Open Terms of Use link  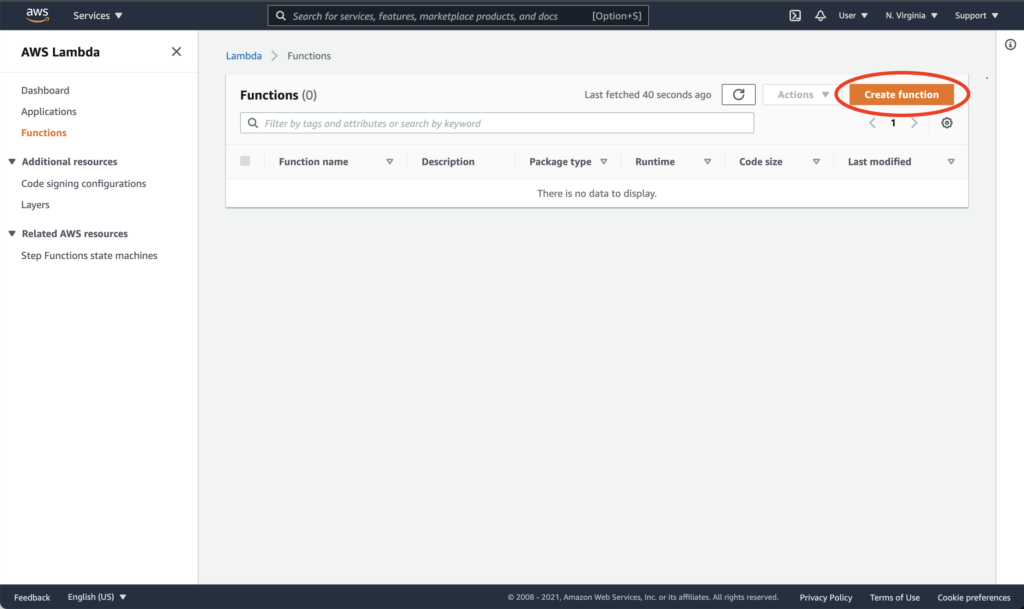895,597
